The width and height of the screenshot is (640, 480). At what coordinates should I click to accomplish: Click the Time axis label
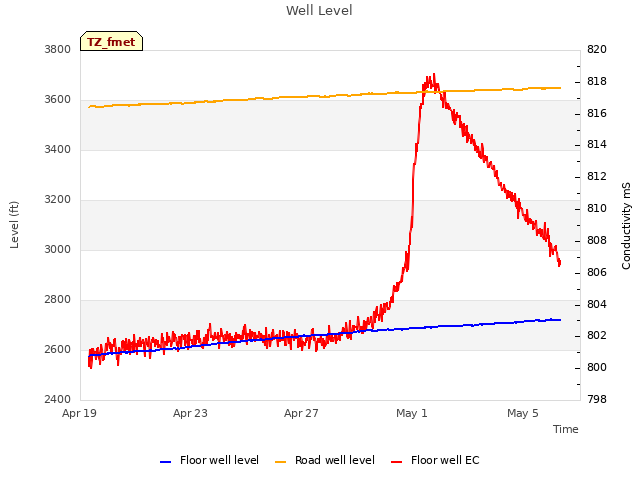pyautogui.click(x=566, y=429)
